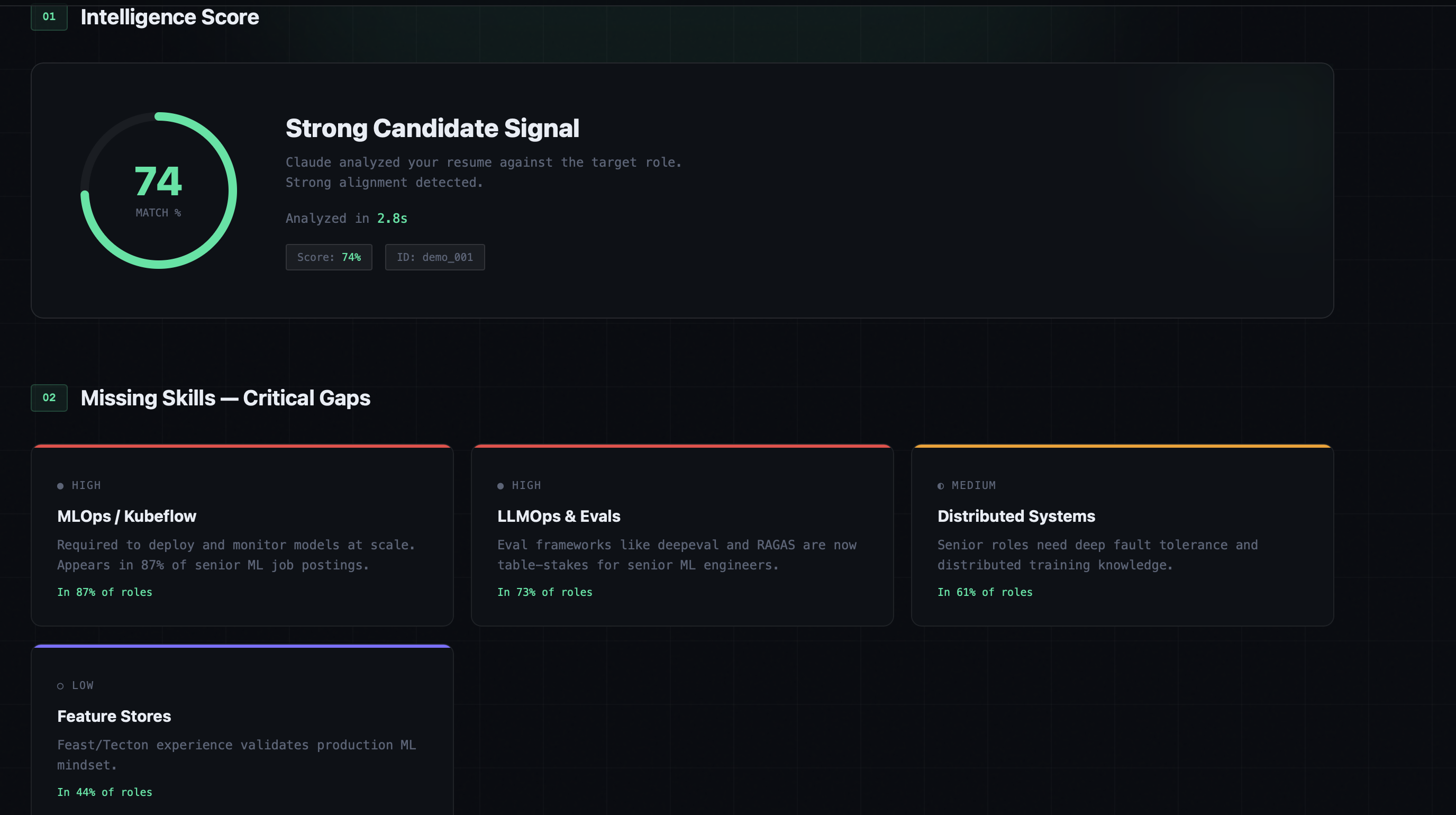Click the In 87% of roles link
This screenshot has width=1456, height=815.
[104, 592]
